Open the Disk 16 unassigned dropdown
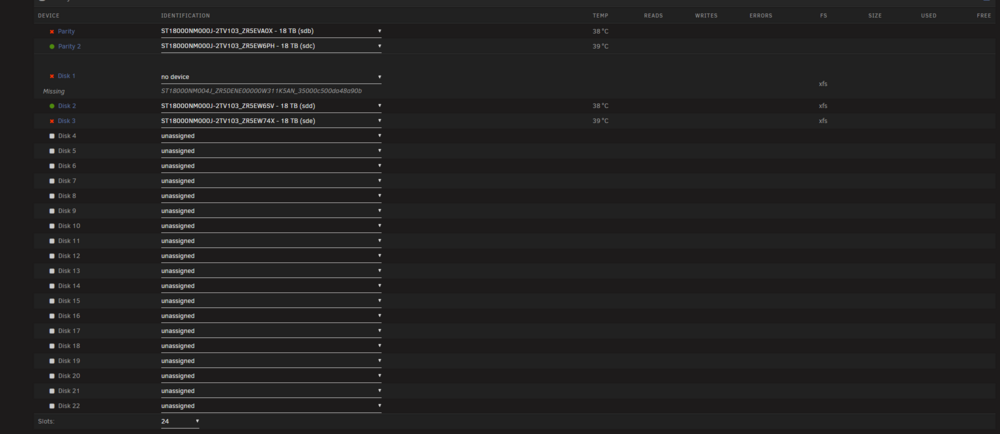This screenshot has height=434, width=1000. 271,315
